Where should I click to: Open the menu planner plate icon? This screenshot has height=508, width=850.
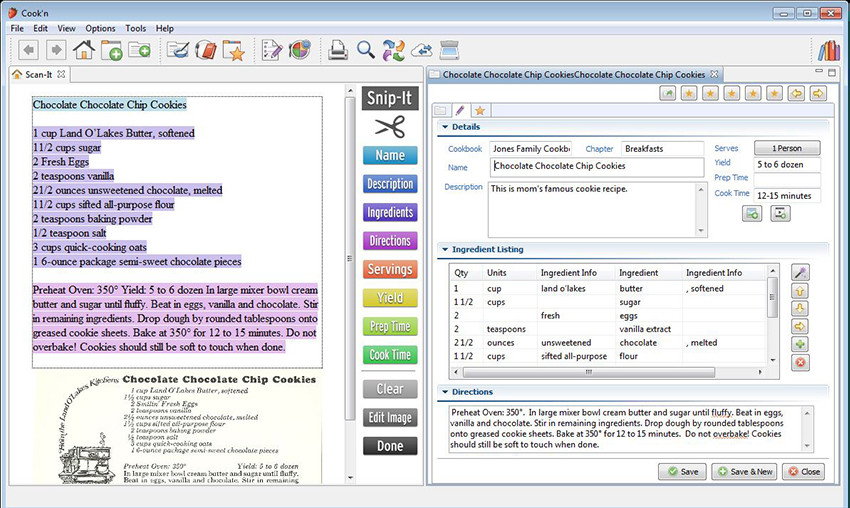(205, 50)
